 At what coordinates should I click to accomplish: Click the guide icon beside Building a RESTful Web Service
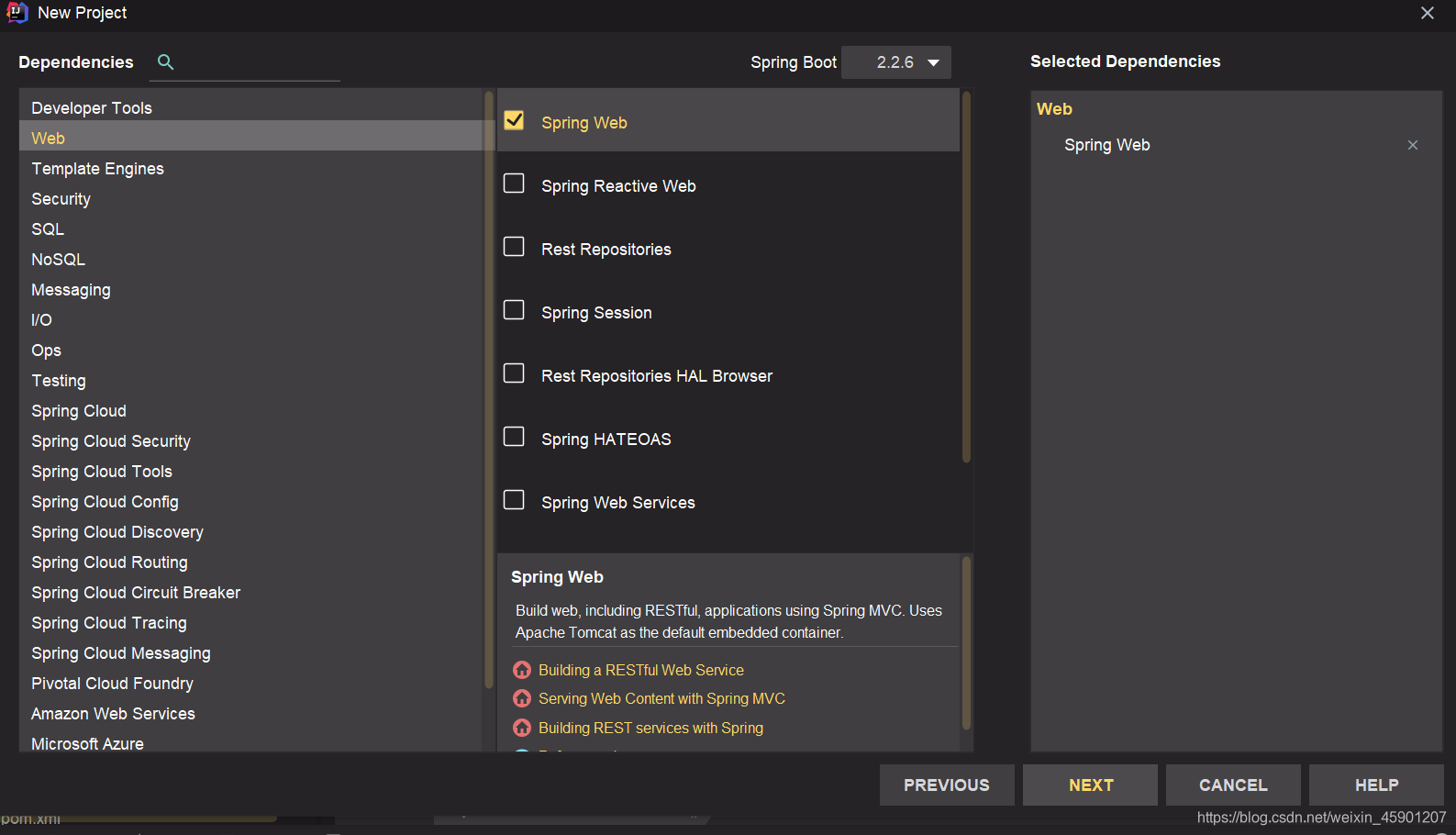click(522, 670)
